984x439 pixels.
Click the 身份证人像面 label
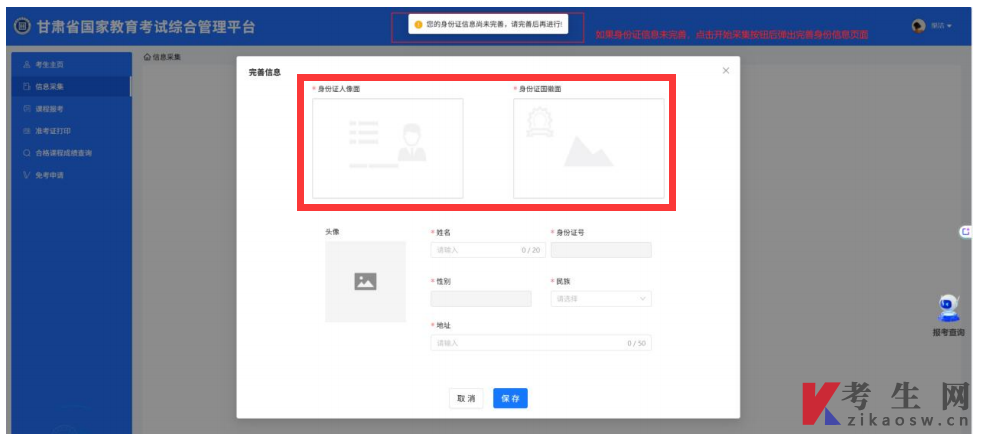pos(339,89)
